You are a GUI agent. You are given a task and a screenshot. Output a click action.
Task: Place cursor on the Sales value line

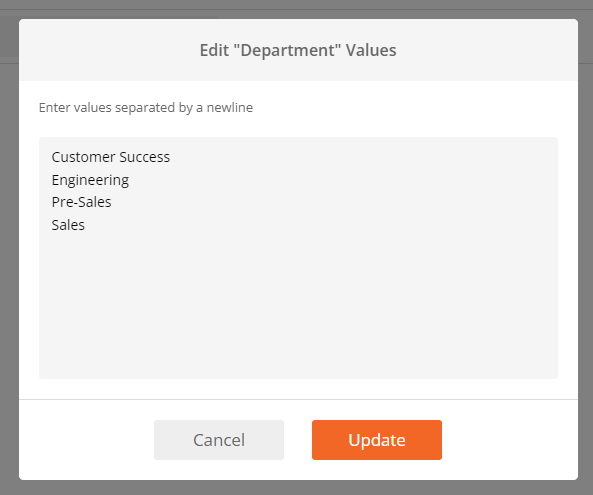click(68, 225)
